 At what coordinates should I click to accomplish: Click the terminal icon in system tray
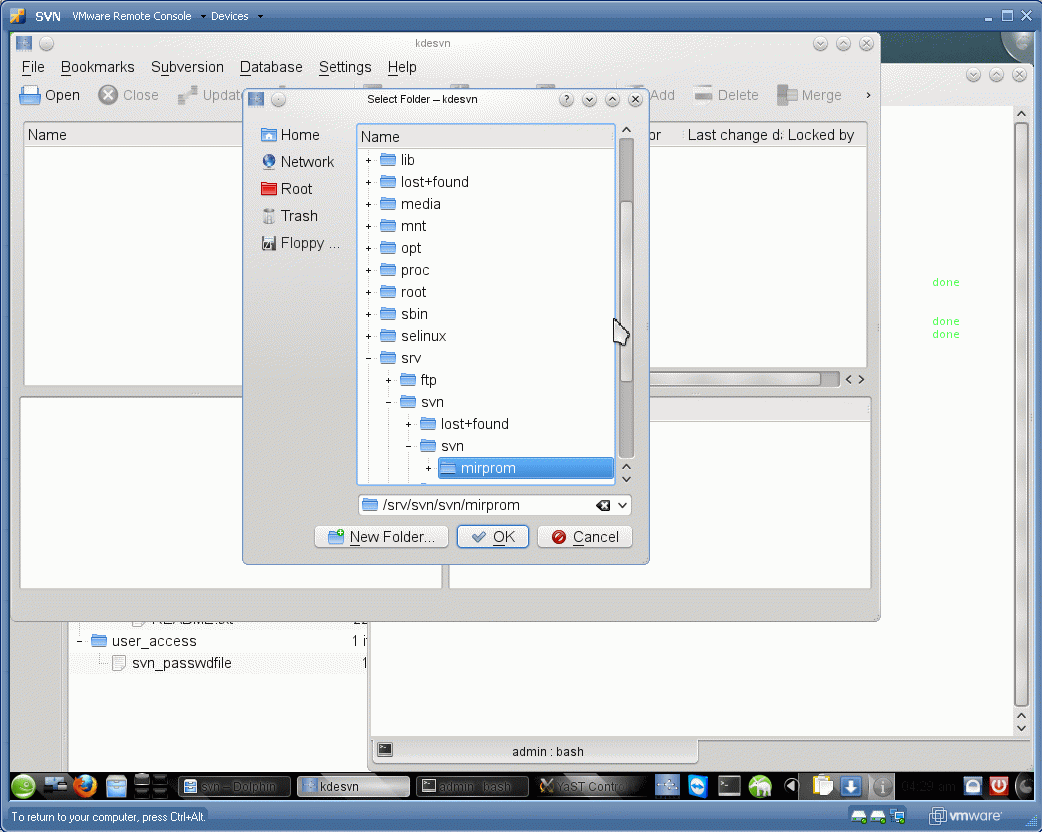[x=729, y=786]
